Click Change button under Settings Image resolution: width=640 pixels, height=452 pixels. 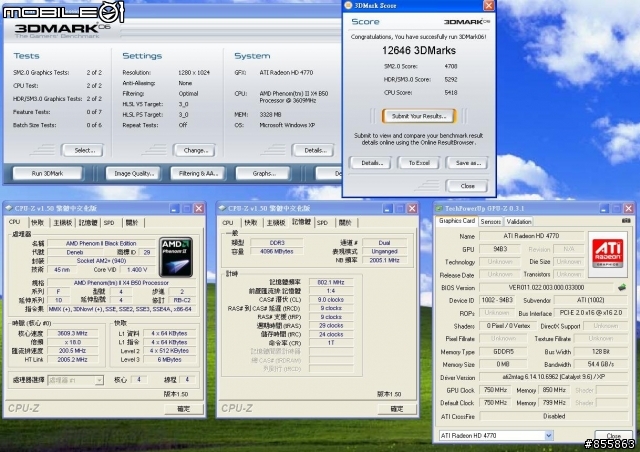pos(195,150)
